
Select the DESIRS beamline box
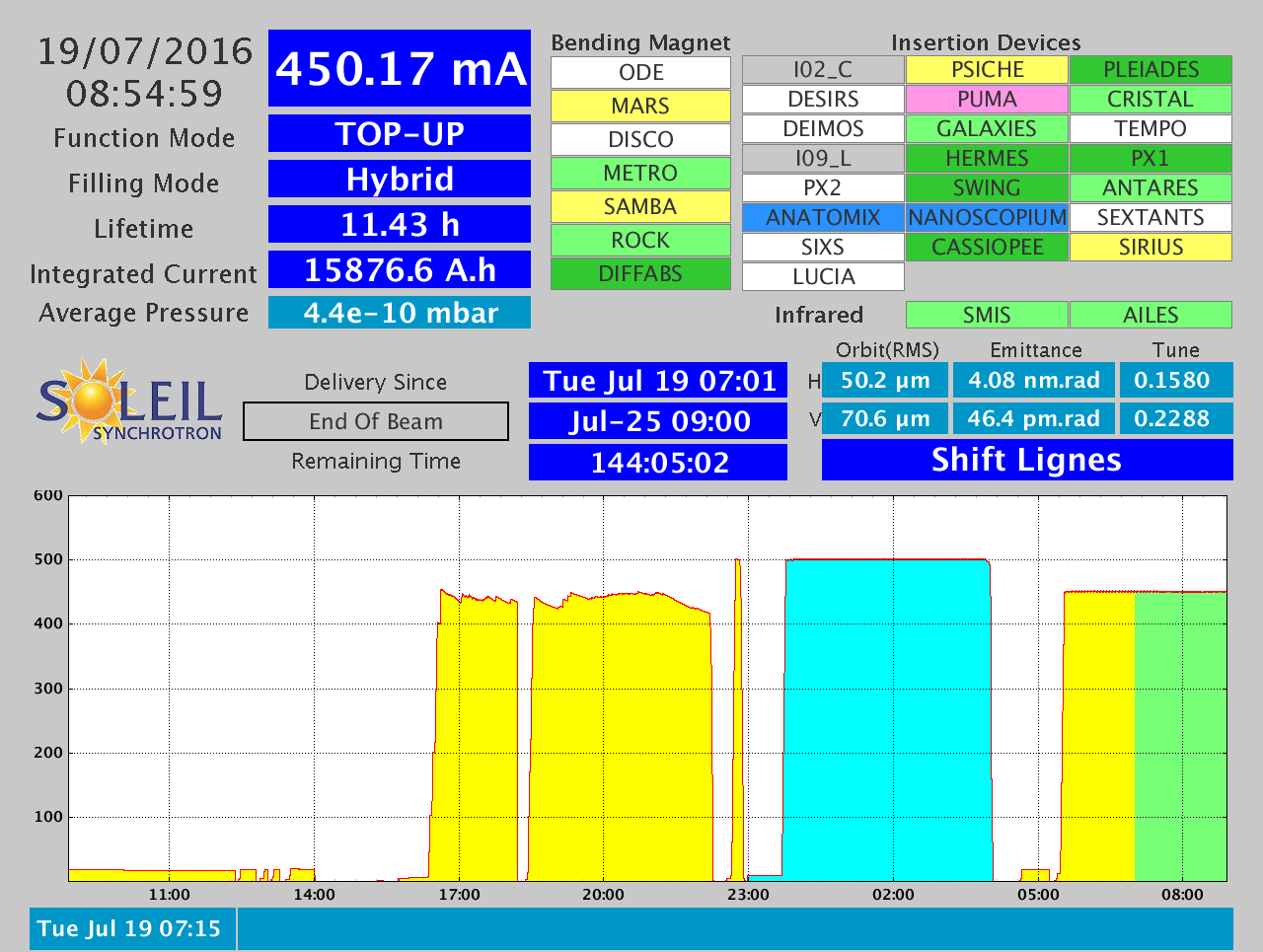[823, 99]
